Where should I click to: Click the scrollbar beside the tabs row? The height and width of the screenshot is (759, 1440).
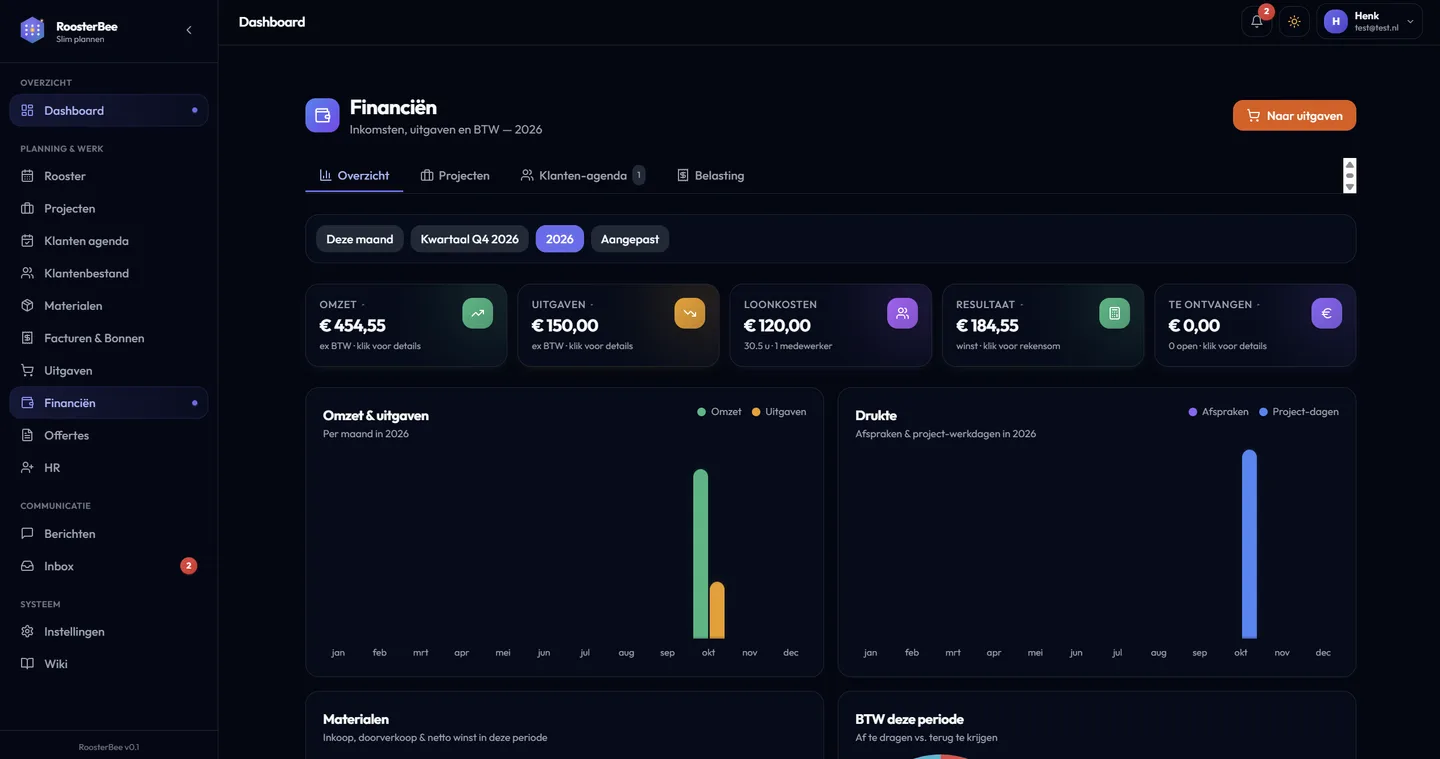click(x=1350, y=175)
